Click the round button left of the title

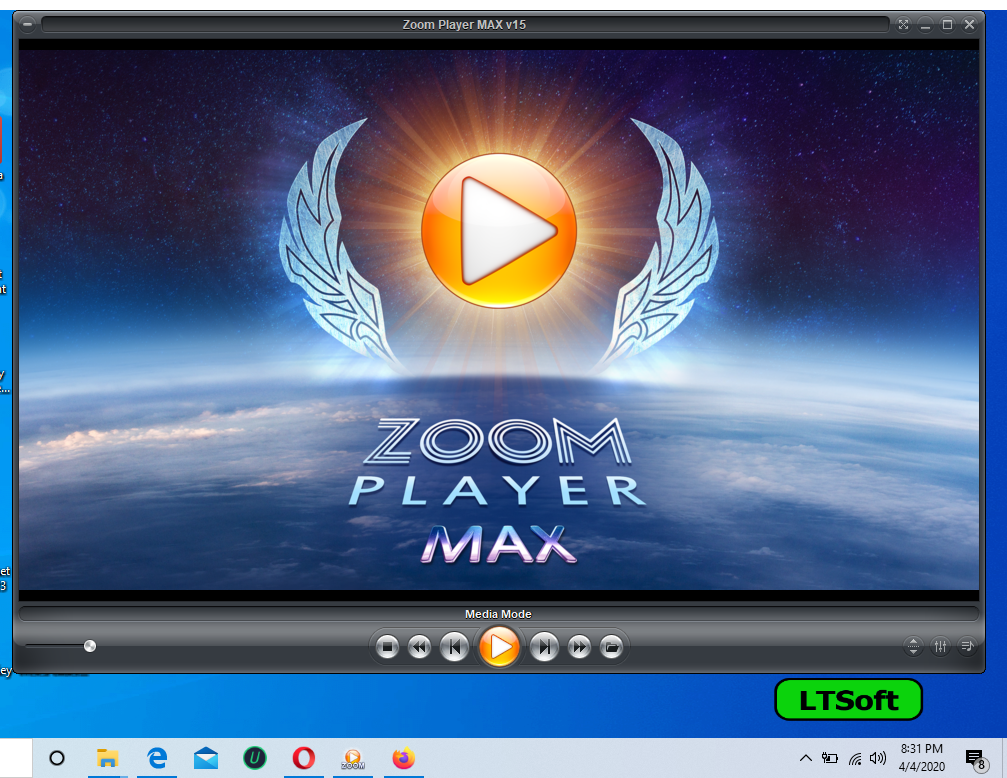point(27,24)
